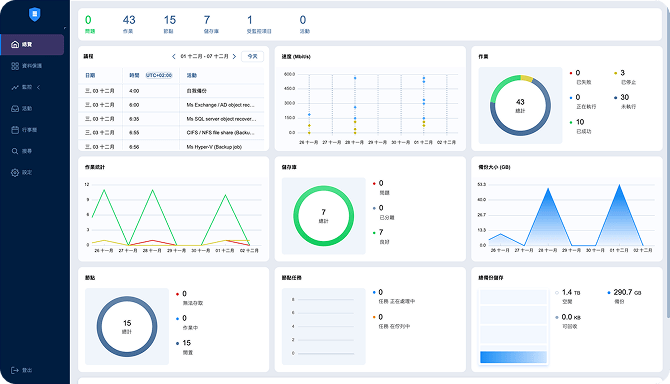670x384 pixels.
Task: Click the UTC+02:00 timezone badge
Action: click(159, 75)
